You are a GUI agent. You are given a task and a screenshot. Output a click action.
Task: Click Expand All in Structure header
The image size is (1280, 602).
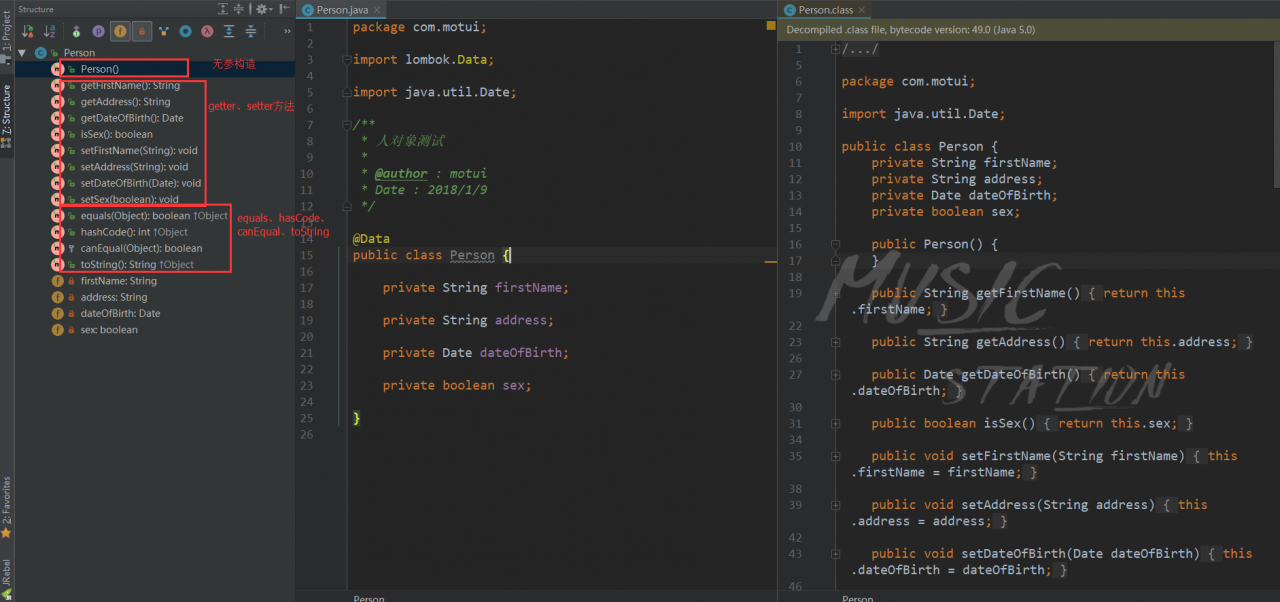coord(221,9)
